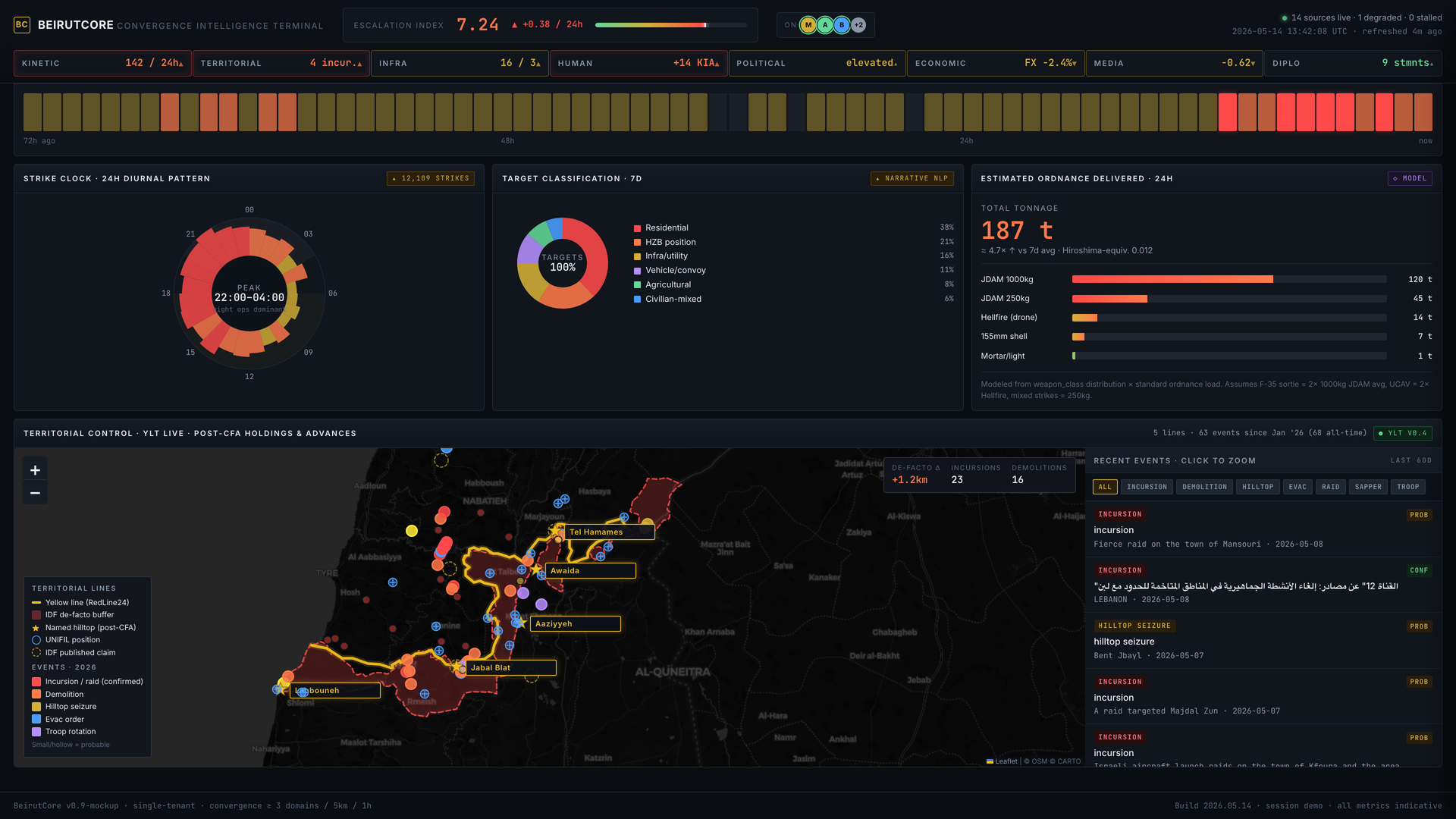
Task: Toggle the HILLTOP event filter chip
Action: [x=1257, y=487]
